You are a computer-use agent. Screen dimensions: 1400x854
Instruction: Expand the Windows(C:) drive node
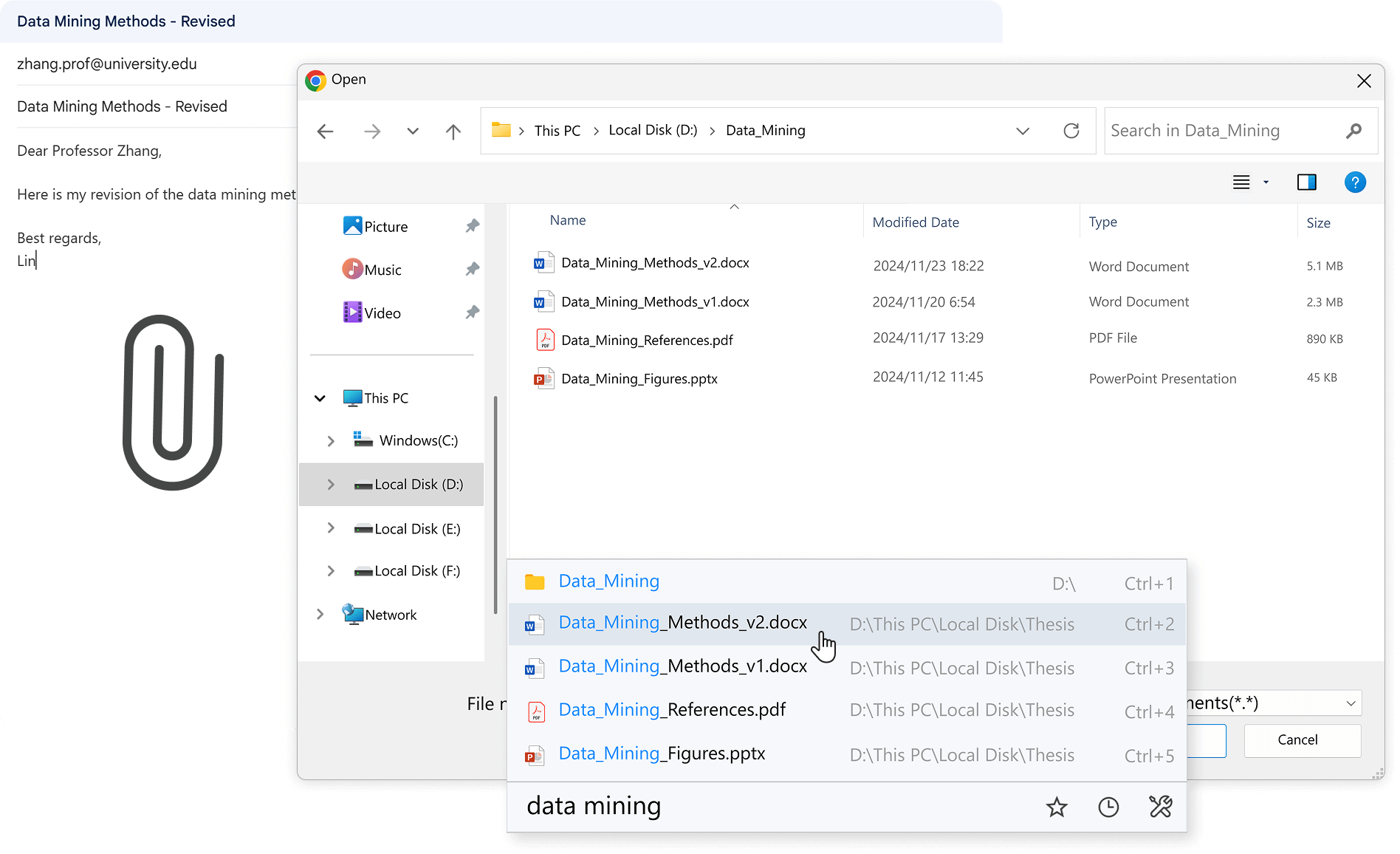pos(331,441)
